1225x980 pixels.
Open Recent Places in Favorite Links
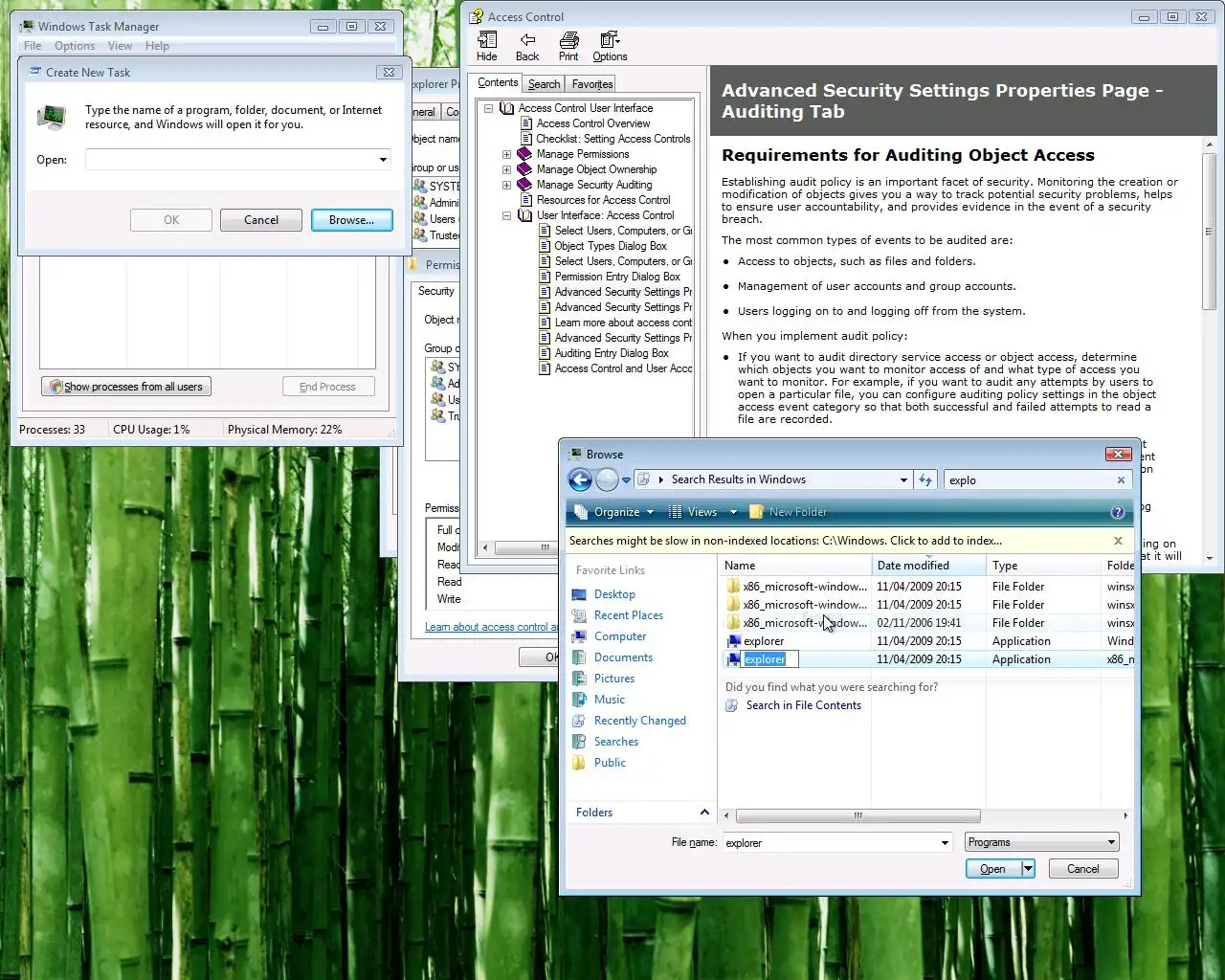629,615
